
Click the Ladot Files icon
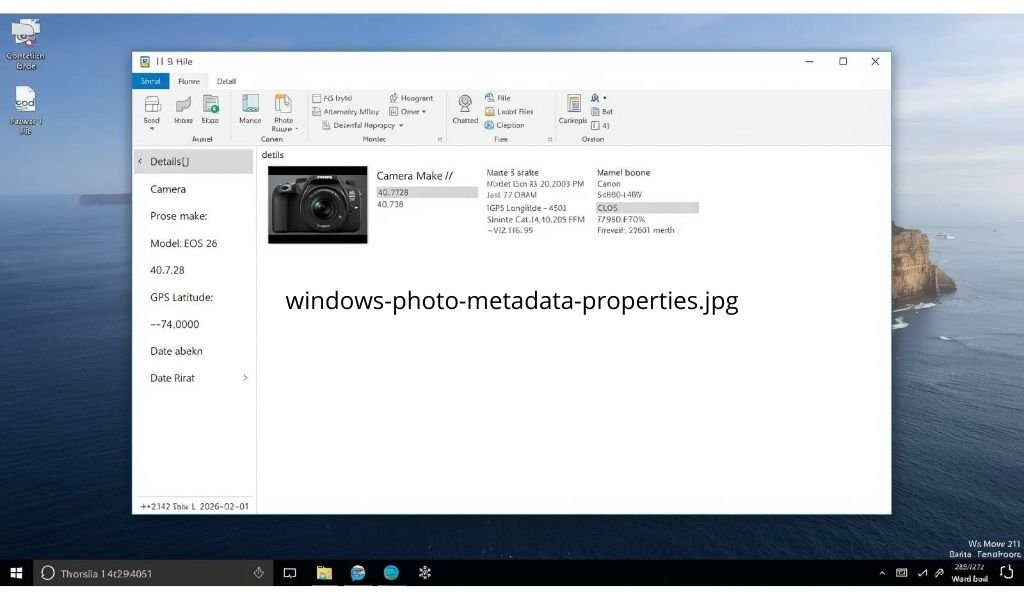511,111
